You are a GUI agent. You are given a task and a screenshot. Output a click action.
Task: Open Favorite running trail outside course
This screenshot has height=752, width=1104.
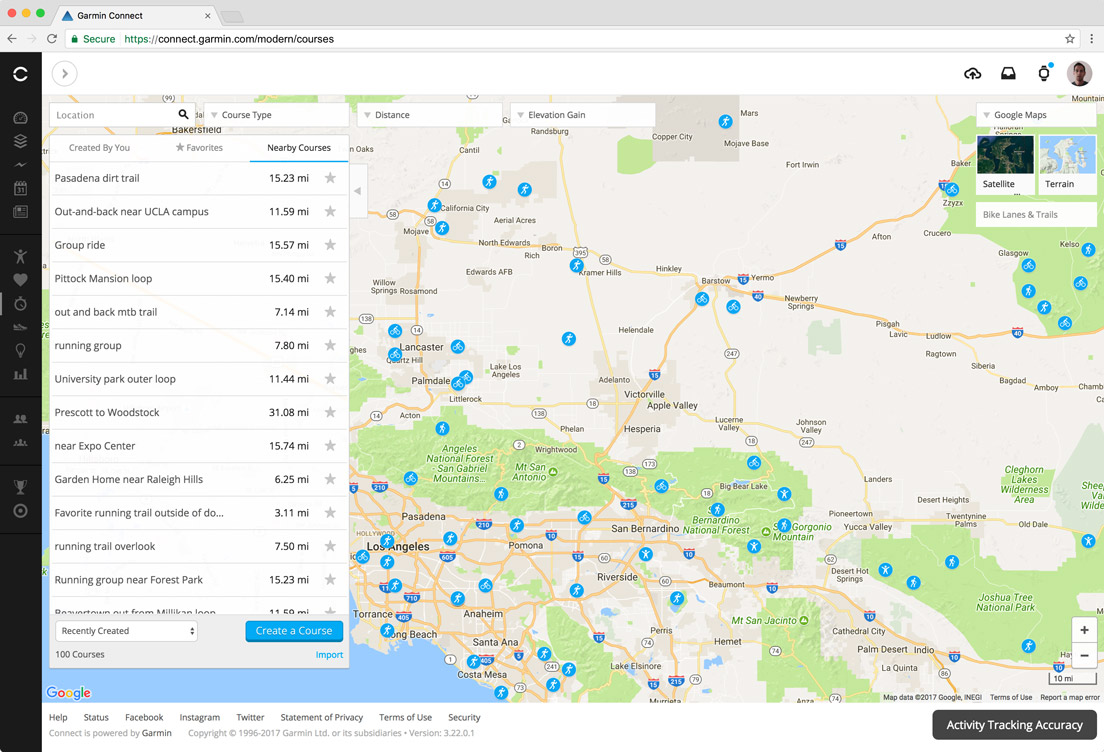pos(199,513)
